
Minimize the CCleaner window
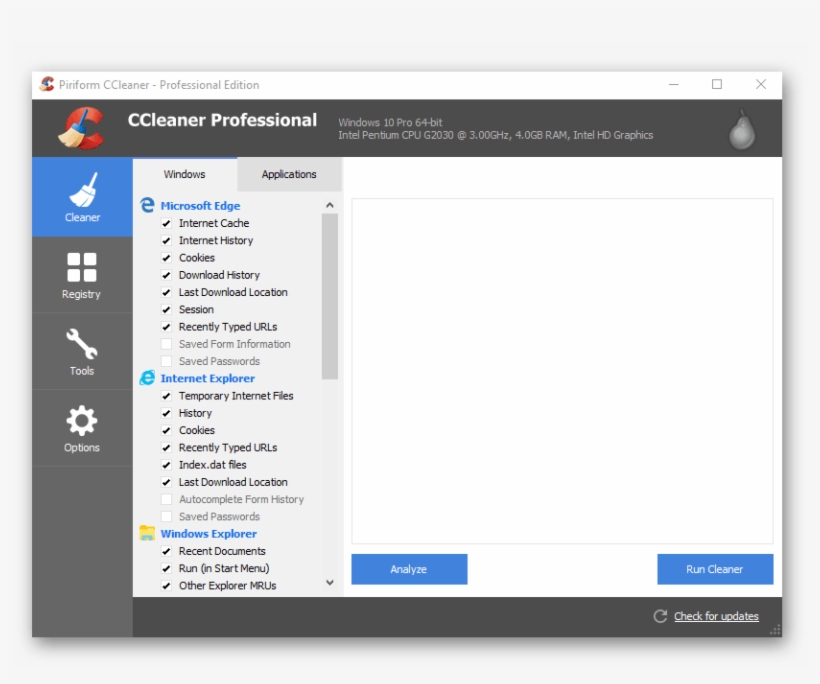pyautogui.click(x=674, y=84)
